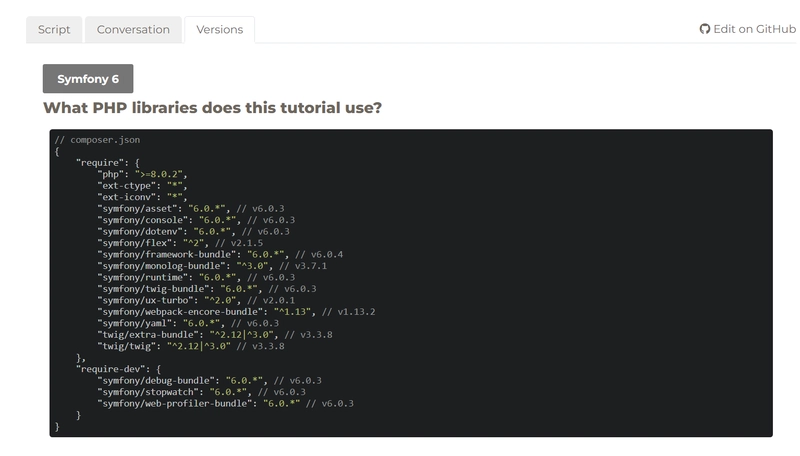This screenshot has height=456, width=800.
Task: Click the // v1.13.2 version comment
Action: [x=348, y=312]
